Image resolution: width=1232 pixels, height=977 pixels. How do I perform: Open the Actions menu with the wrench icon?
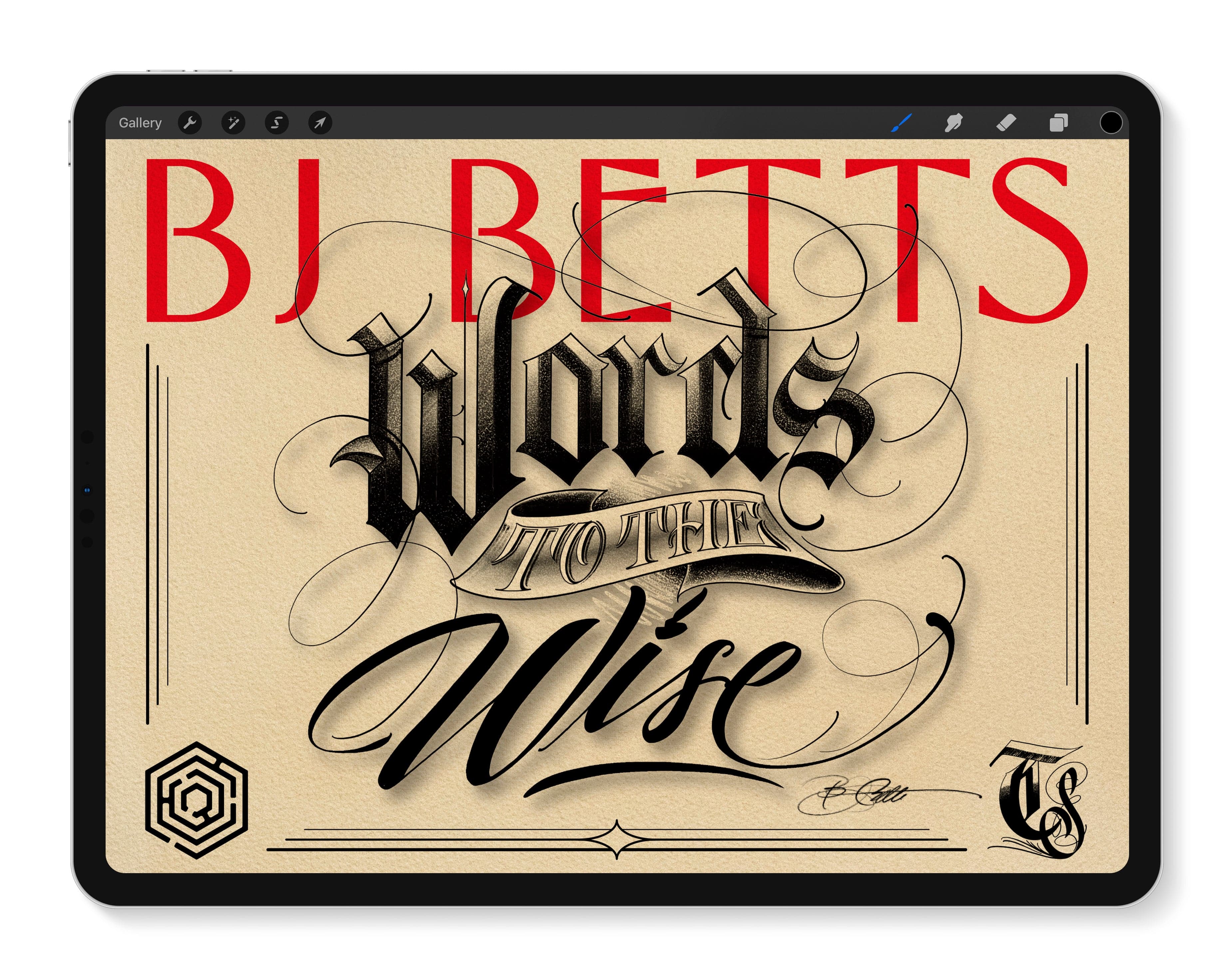pos(191,123)
